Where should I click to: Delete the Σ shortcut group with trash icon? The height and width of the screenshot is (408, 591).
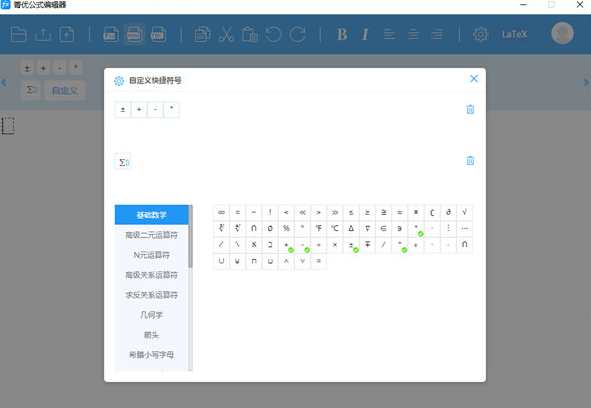(470, 161)
